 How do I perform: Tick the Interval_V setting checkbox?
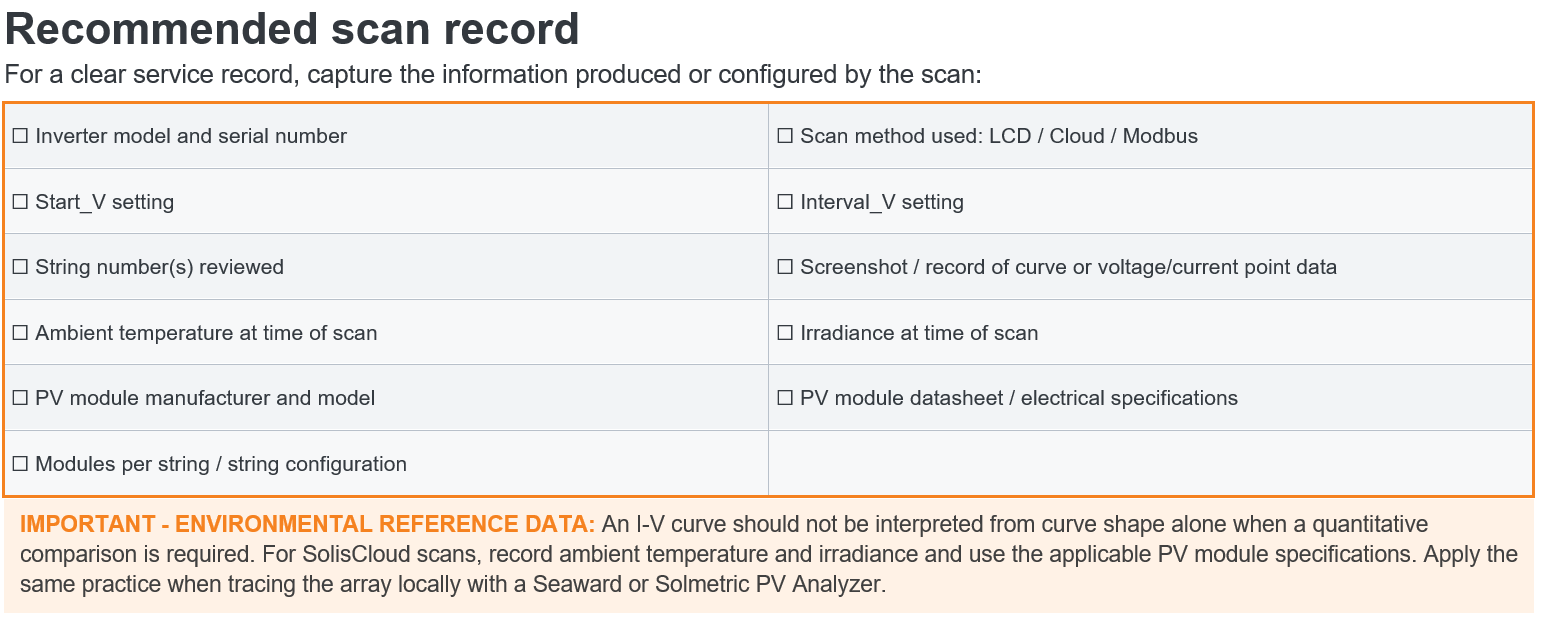[785, 202]
